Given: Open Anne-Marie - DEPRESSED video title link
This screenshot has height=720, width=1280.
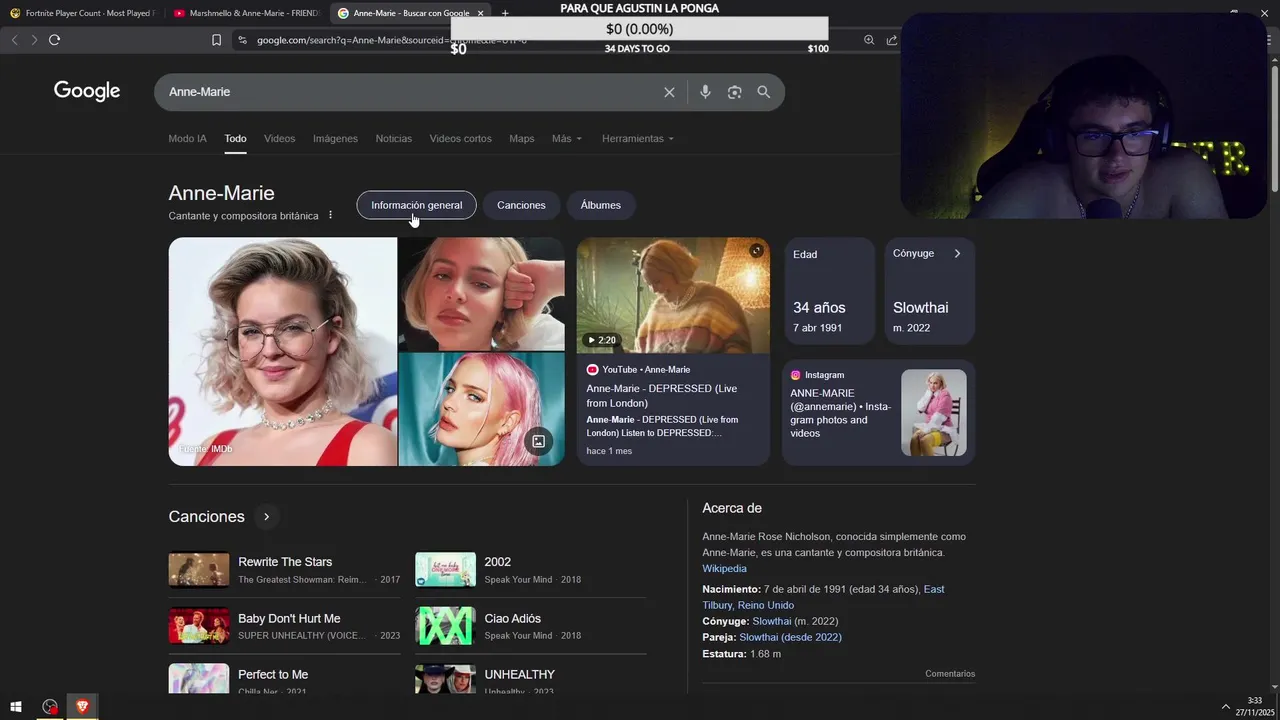Looking at the screenshot, I should 662,396.
